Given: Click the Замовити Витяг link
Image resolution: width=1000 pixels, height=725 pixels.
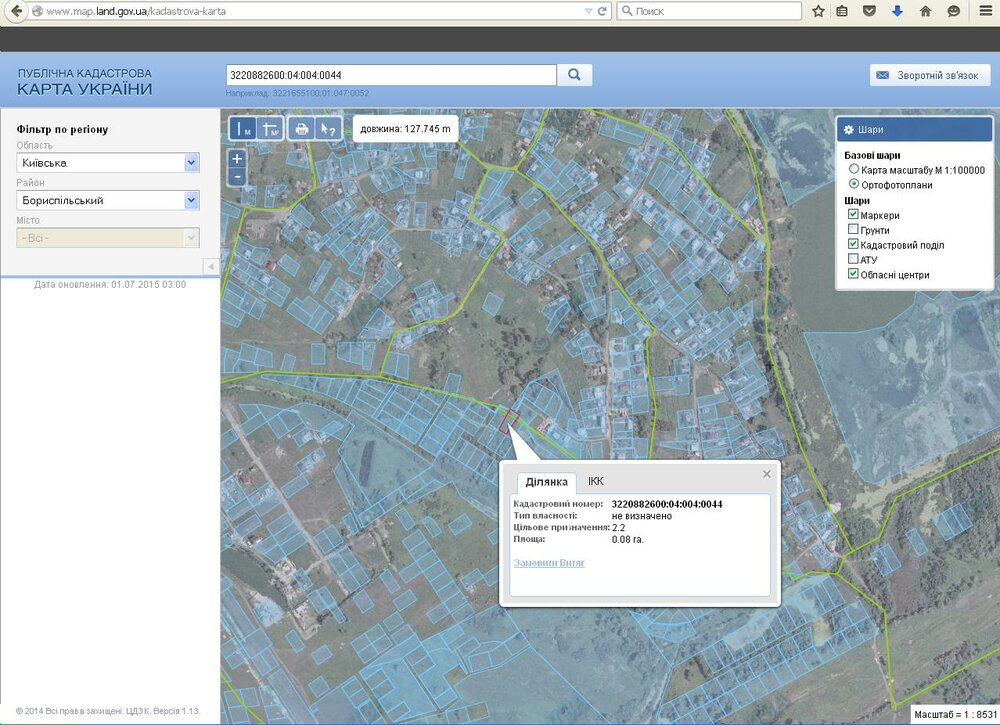Looking at the screenshot, I should pyautogui.click(x=549, y=563).
